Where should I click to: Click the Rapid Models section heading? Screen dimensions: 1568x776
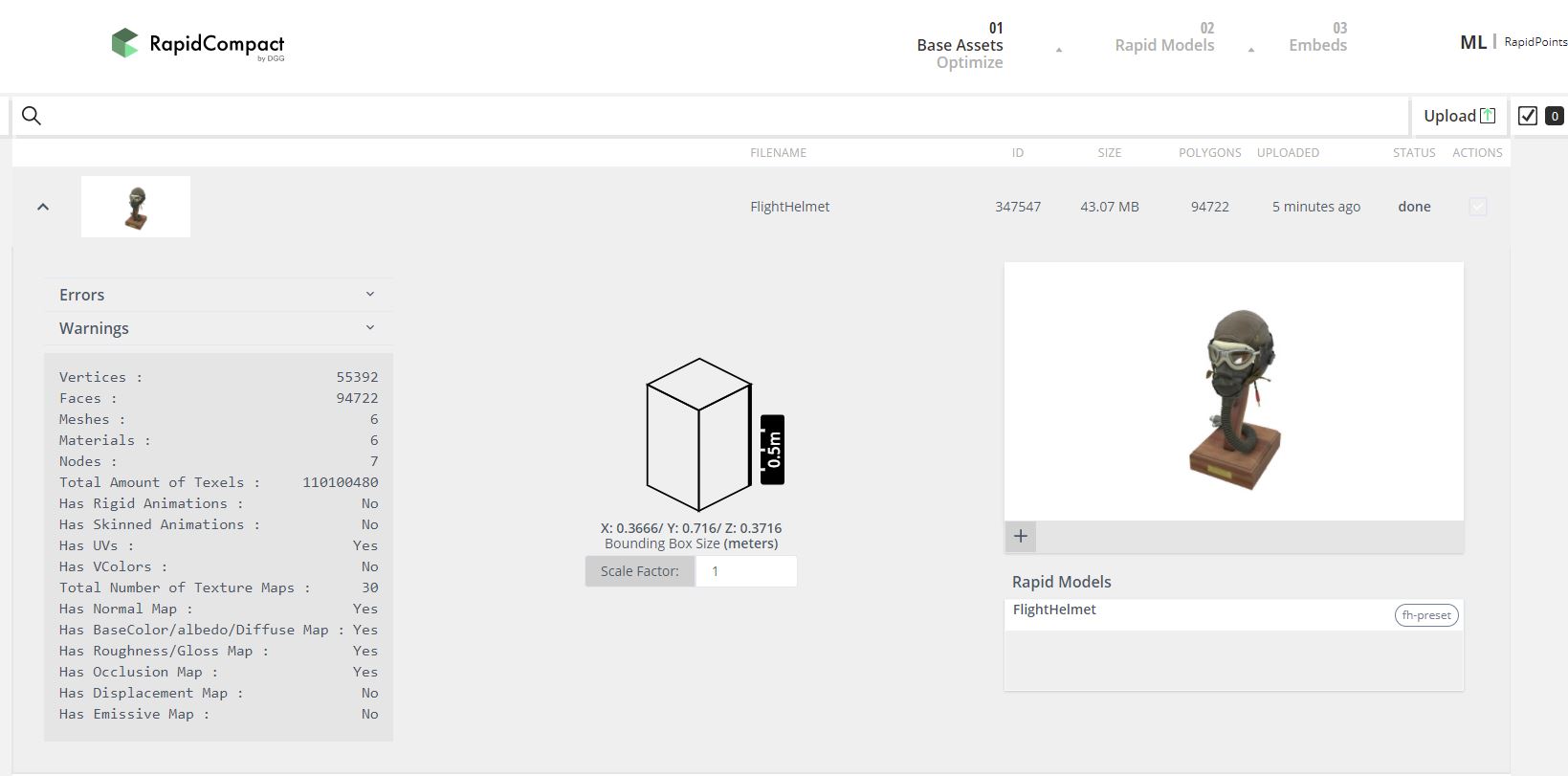point(1062,582)
